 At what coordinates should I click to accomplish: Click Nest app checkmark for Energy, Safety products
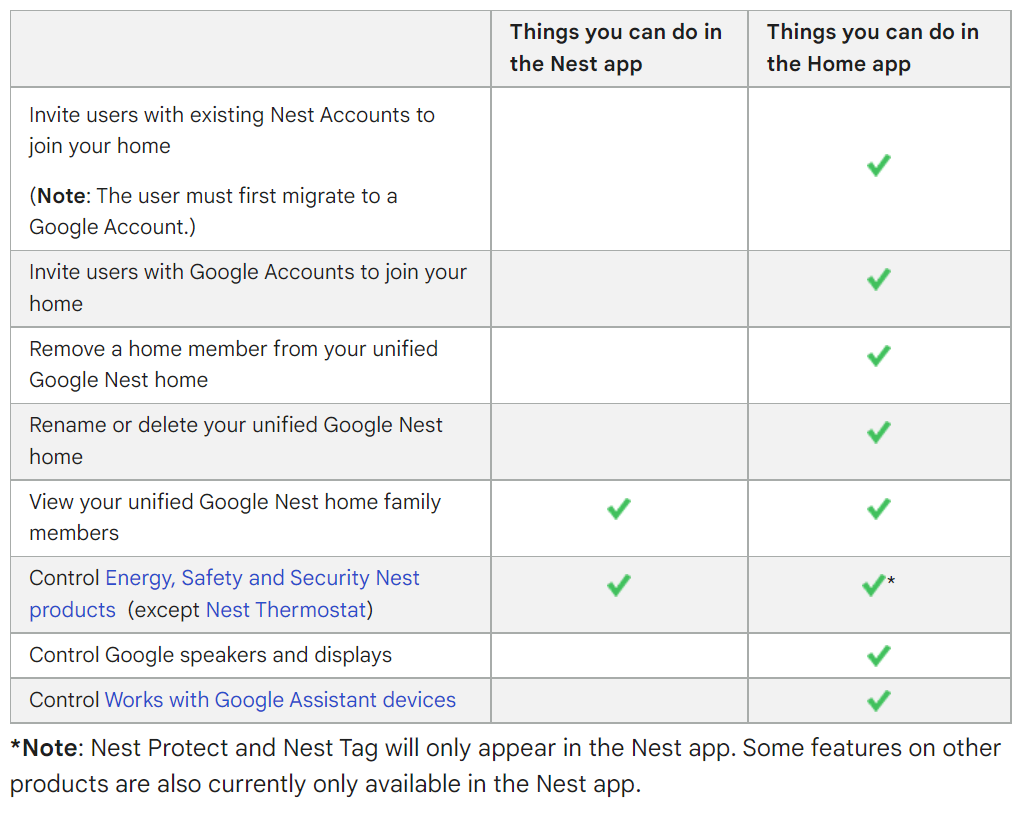pyautogui.click(x=619, y=585)
